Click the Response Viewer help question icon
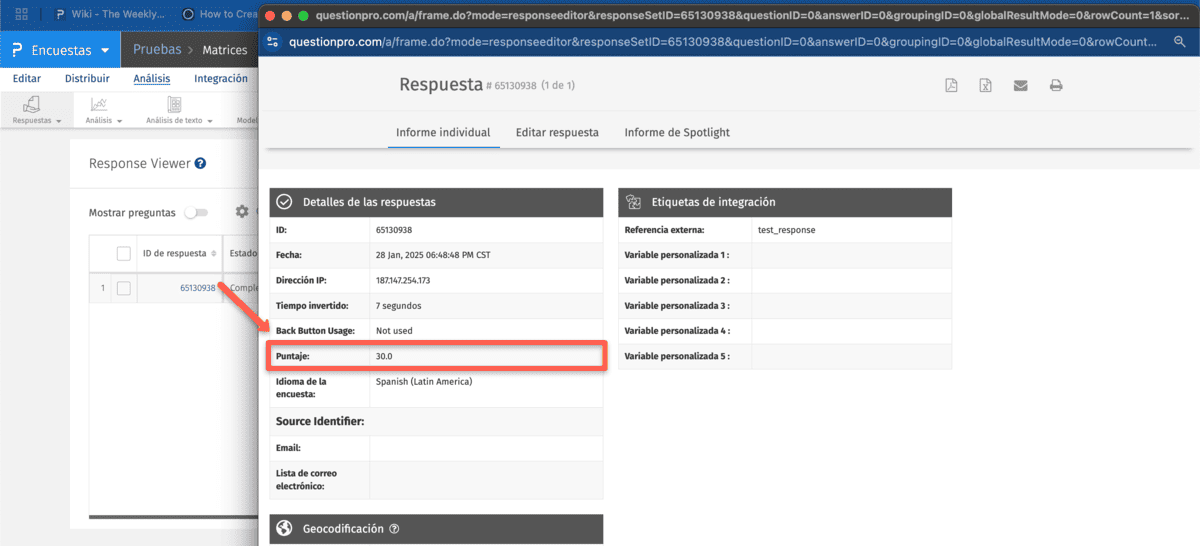The image size is (1200, 546). coord(201,163)
